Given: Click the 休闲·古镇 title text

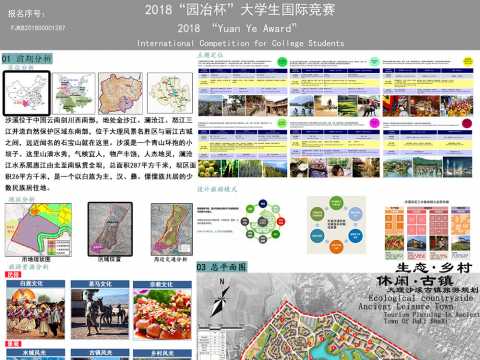Looking at the screenshot, I should click(415, 281).
